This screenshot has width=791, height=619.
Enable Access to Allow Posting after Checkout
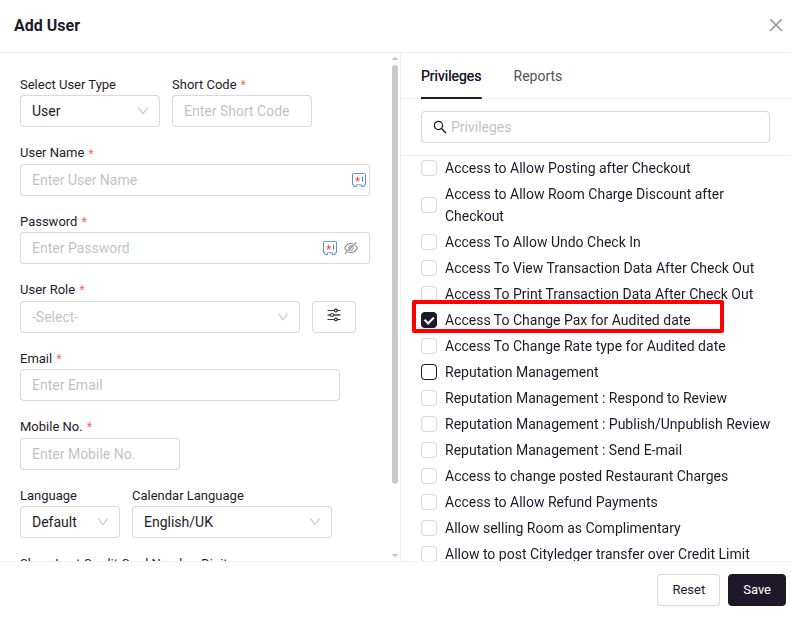click(x=429, y=168)
